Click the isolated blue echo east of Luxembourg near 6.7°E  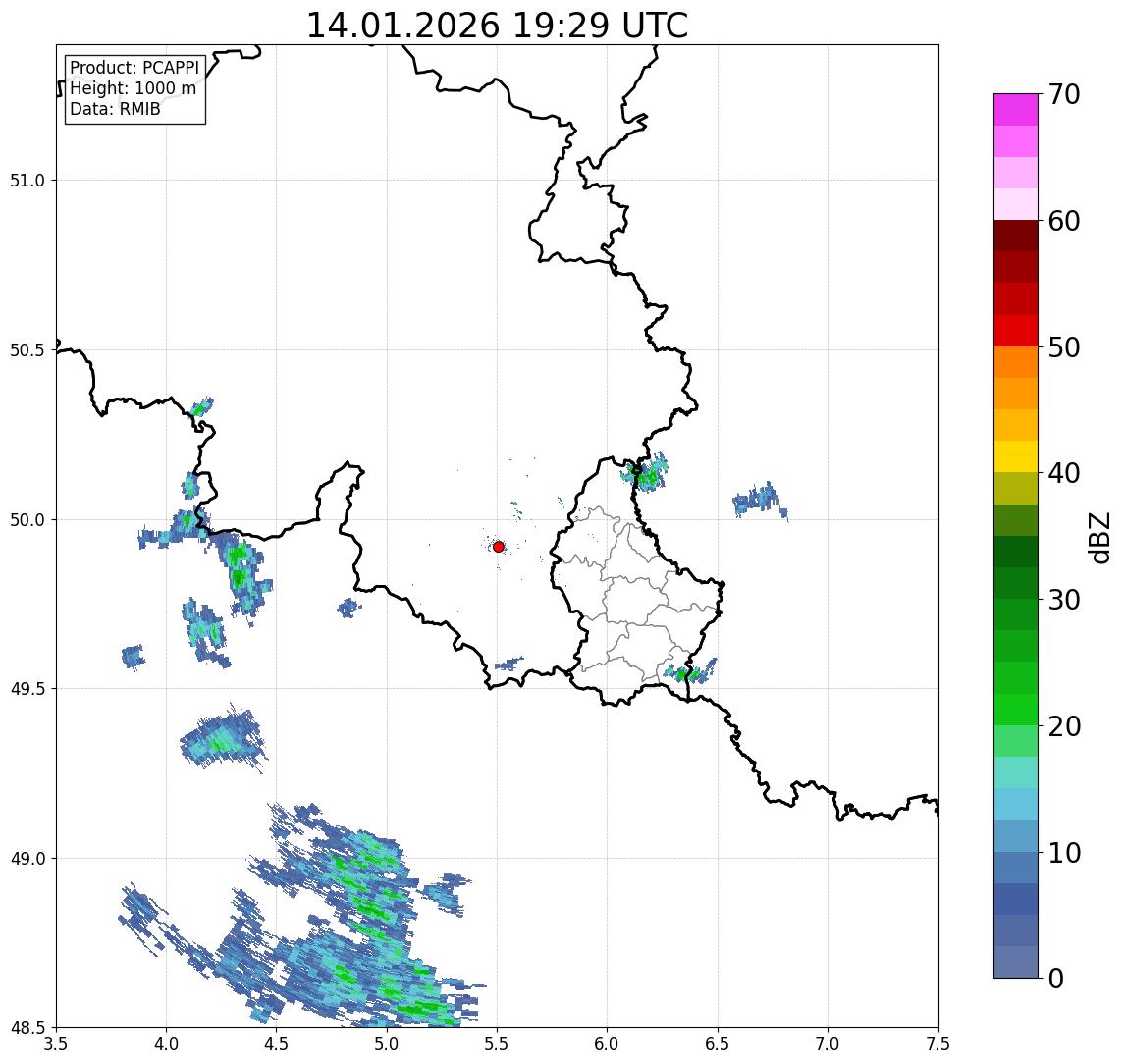[x=759, y=500]
